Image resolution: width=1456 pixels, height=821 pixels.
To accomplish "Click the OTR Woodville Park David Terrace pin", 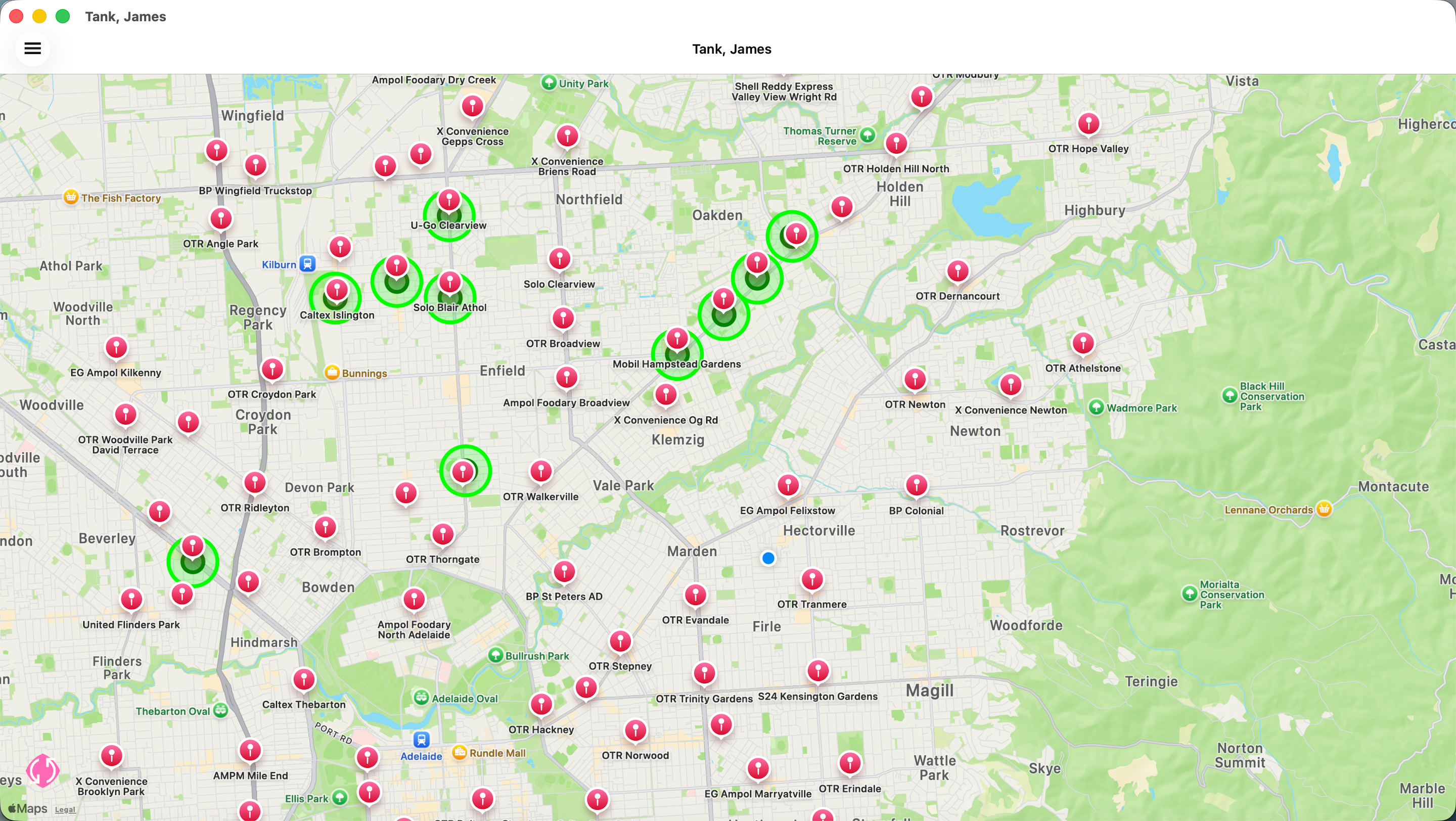I will click(125, 414).
